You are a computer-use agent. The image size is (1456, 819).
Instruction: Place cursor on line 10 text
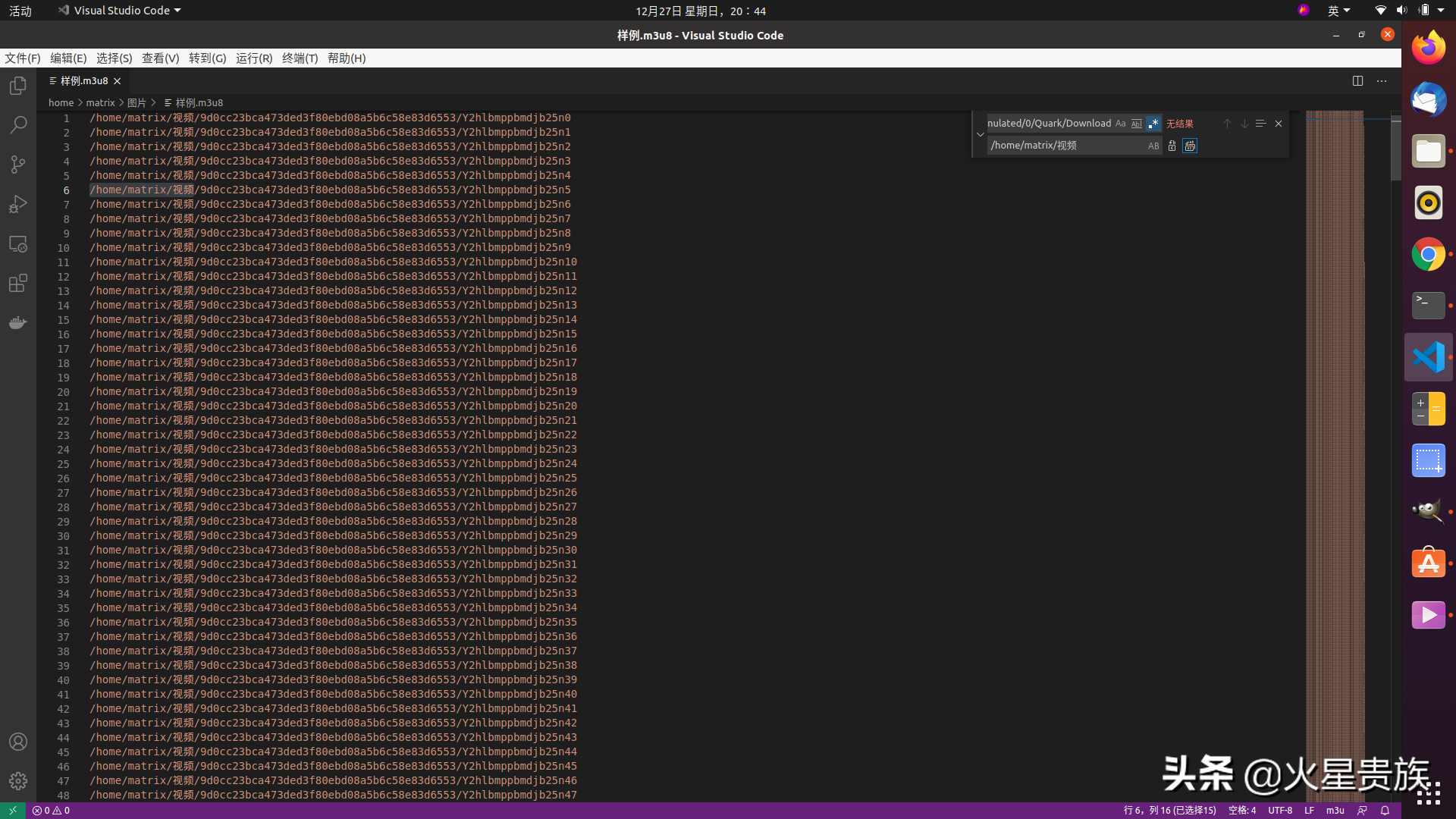[x=330, y=248]
